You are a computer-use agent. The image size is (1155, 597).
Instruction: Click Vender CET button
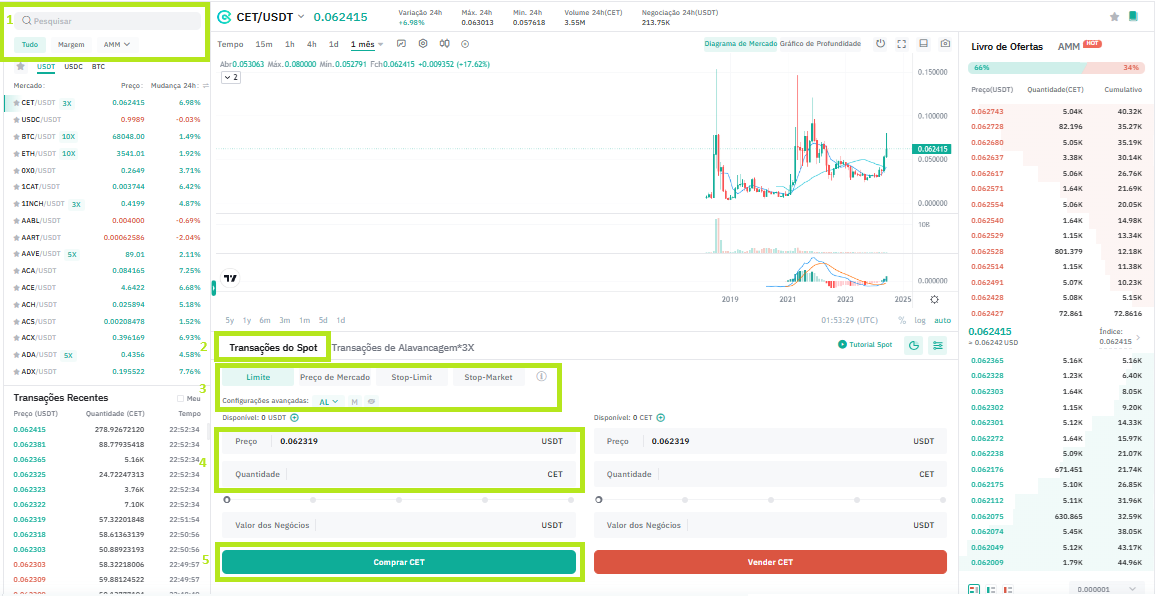click(770, 562)
